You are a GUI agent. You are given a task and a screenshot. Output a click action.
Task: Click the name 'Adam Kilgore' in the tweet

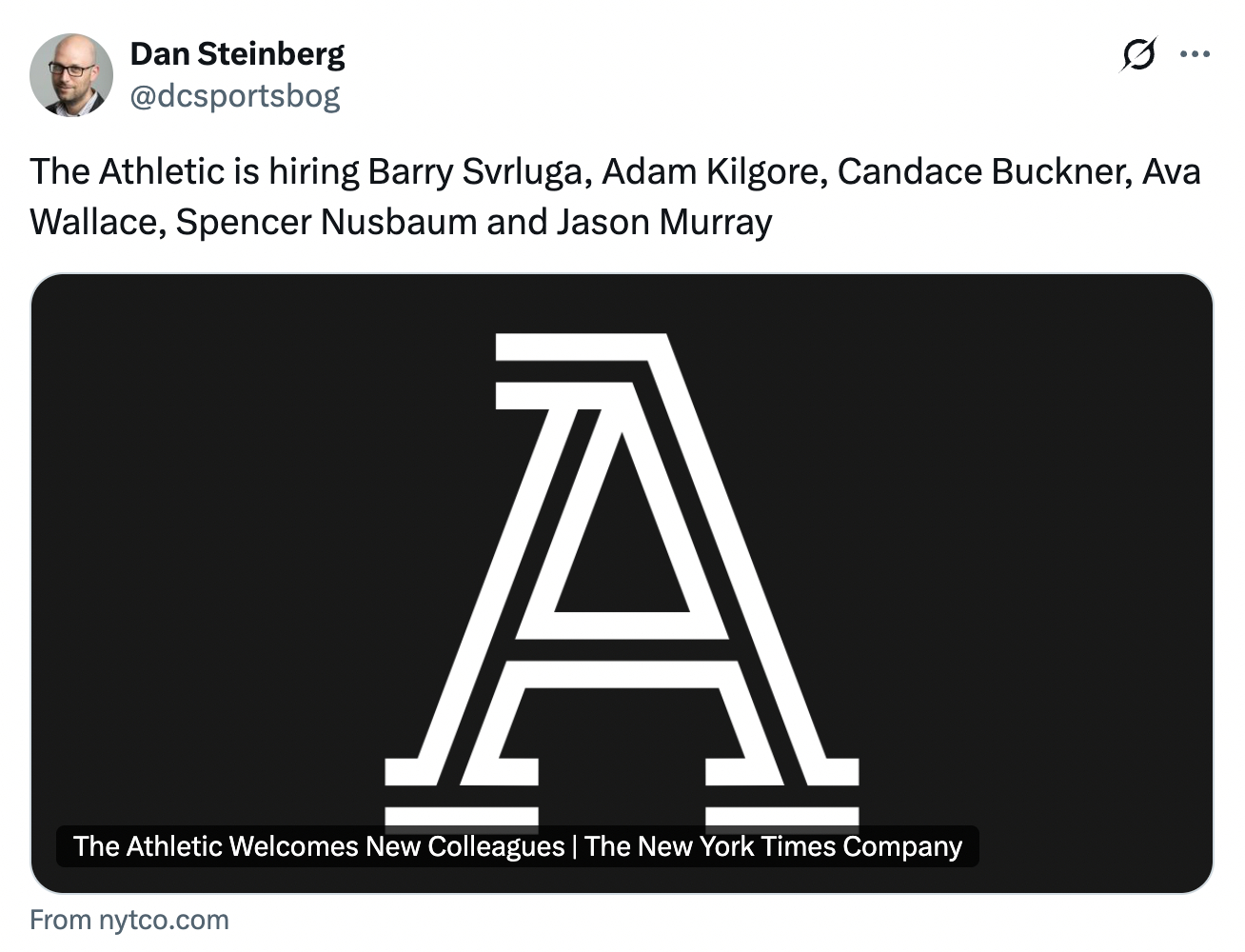(712, 172)
